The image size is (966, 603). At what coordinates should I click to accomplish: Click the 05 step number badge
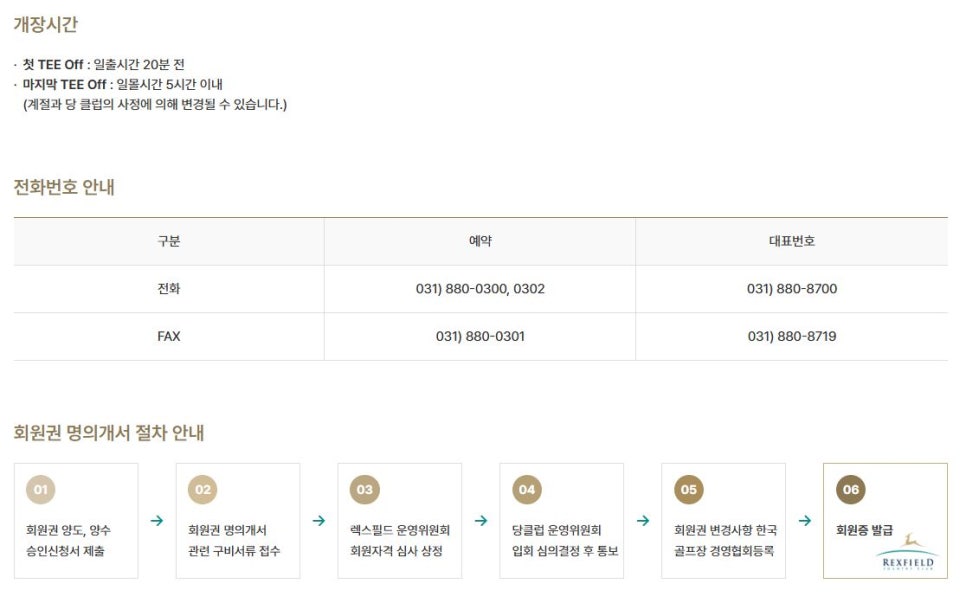[689, 490]
